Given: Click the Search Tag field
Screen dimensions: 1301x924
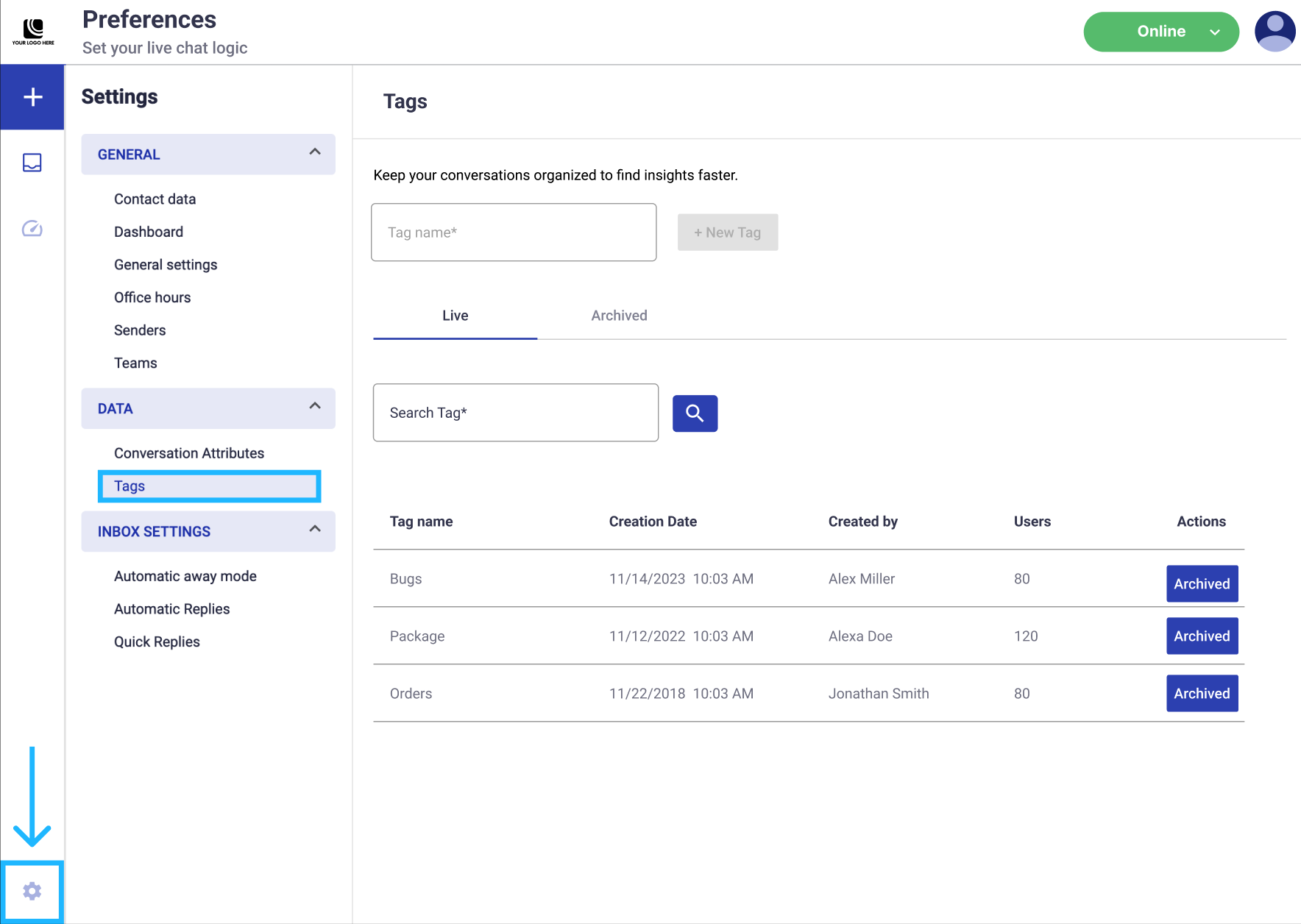Looking at the screenshot, I should point(515,413).
